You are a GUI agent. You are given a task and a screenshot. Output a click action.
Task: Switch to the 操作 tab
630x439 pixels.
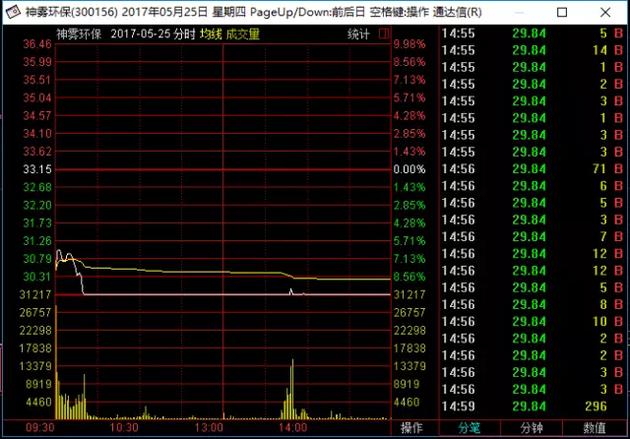(412, 428)
